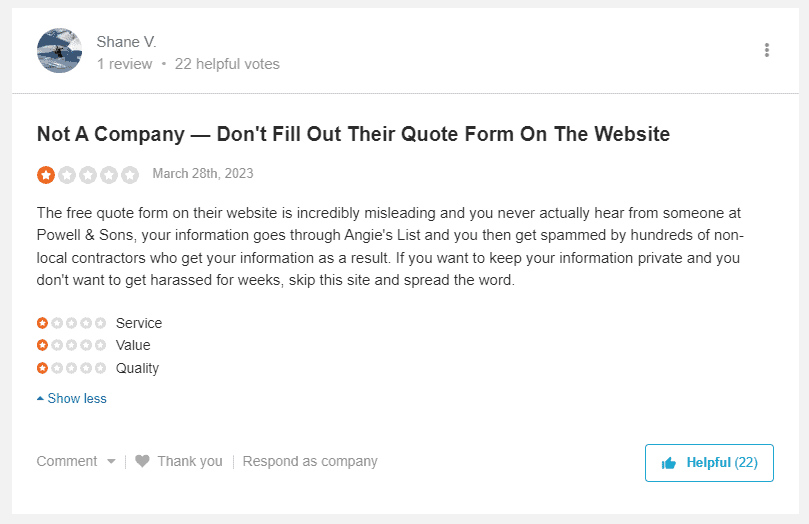Click the orange overall rating star

tap(46, 175)
